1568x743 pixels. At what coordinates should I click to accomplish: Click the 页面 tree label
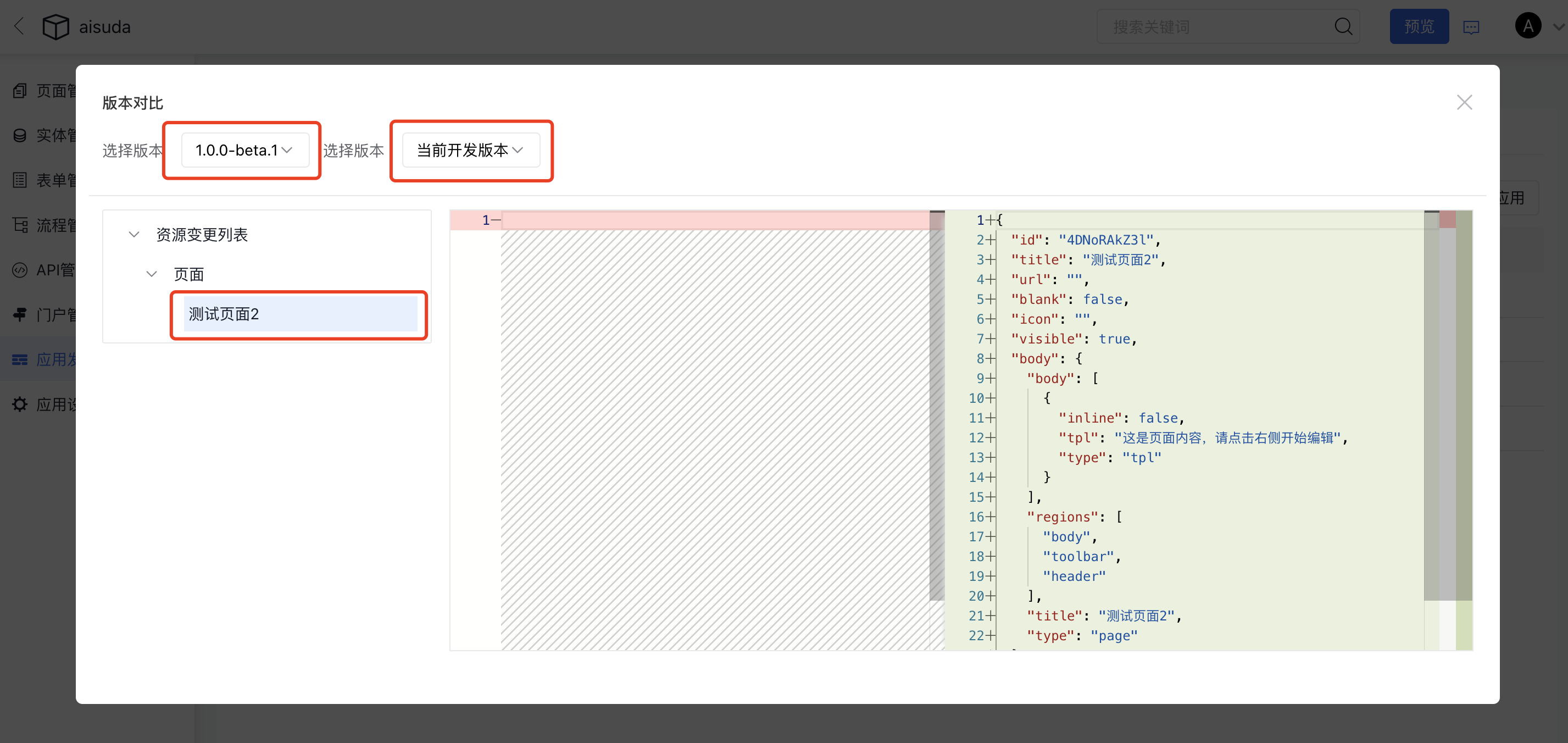click(x=188, y=274)
